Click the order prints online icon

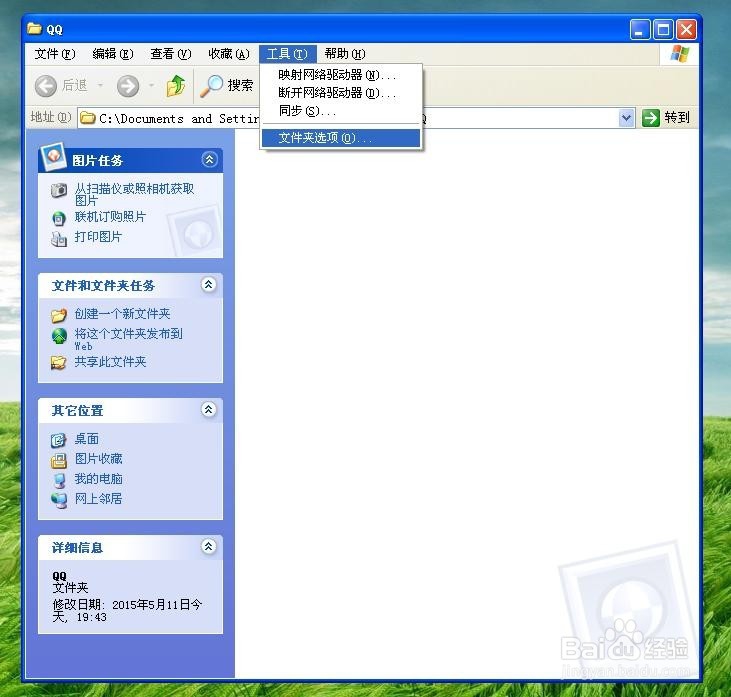[59, 218]
